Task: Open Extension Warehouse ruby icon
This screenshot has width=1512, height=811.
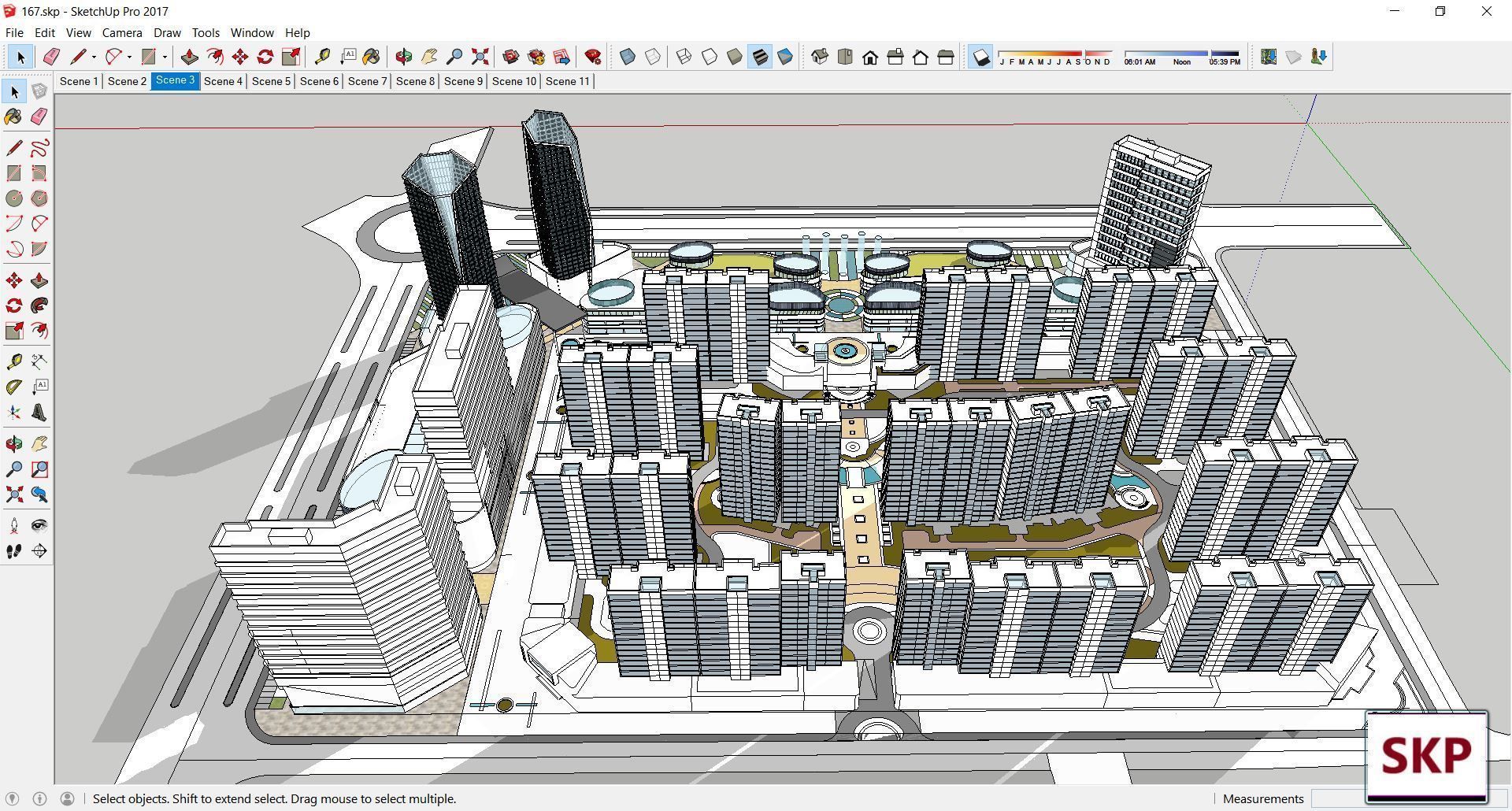Action: pyautogui.click(x=593, y=57)
